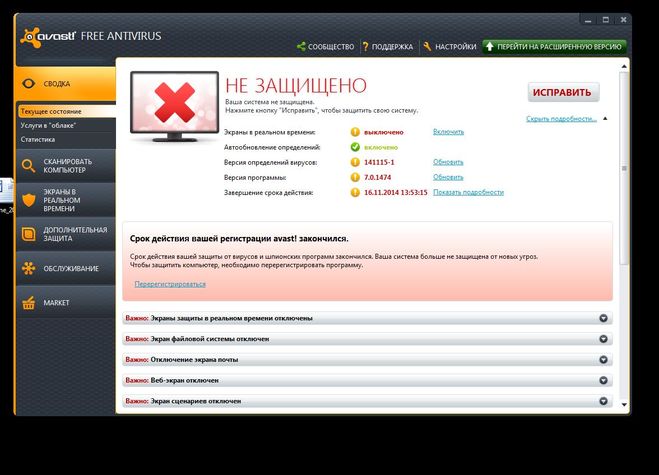Open Обслуживание section

[x=66, y=268]
